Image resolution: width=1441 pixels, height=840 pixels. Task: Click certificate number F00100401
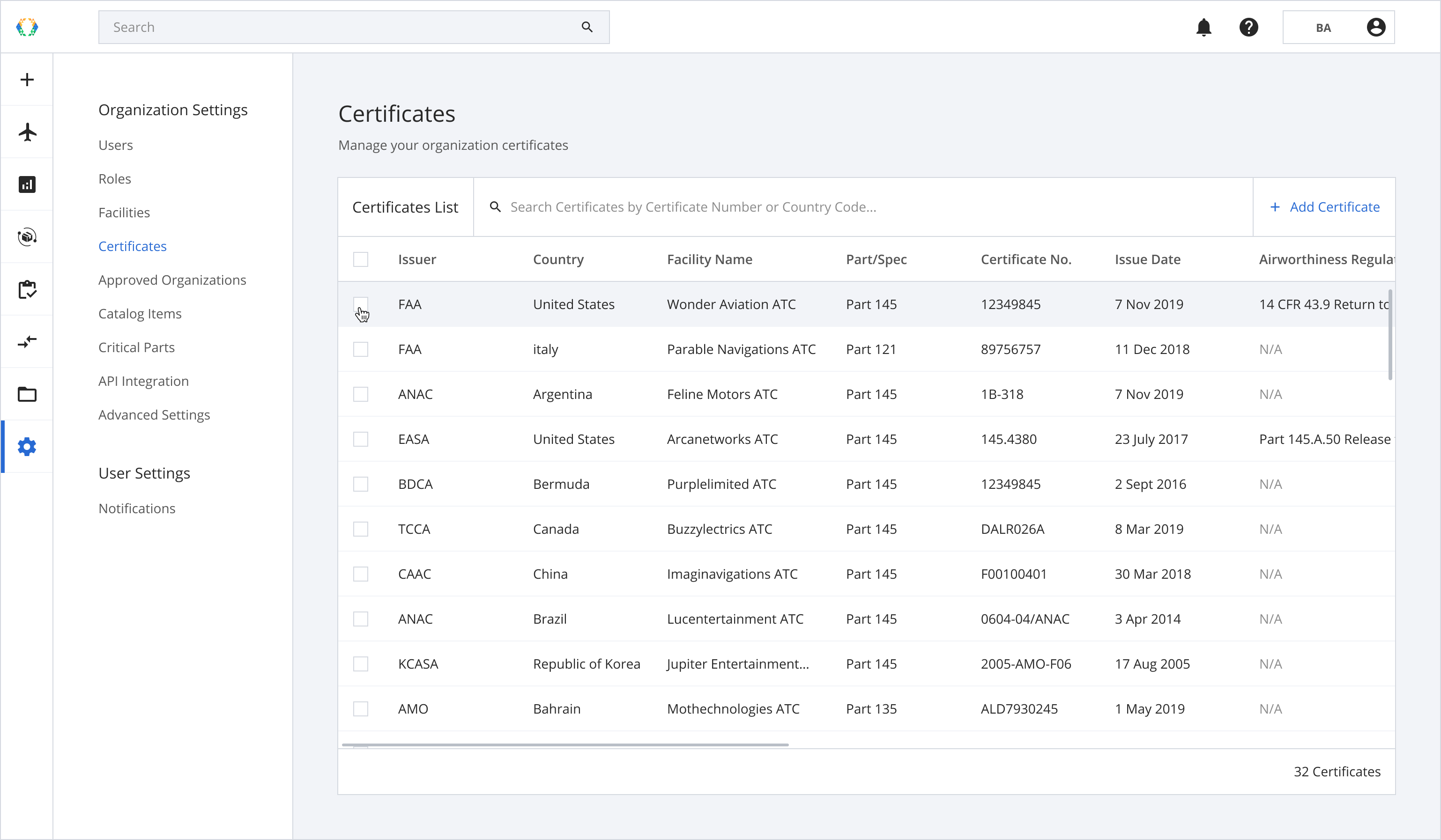click(x=1014, y=575)
